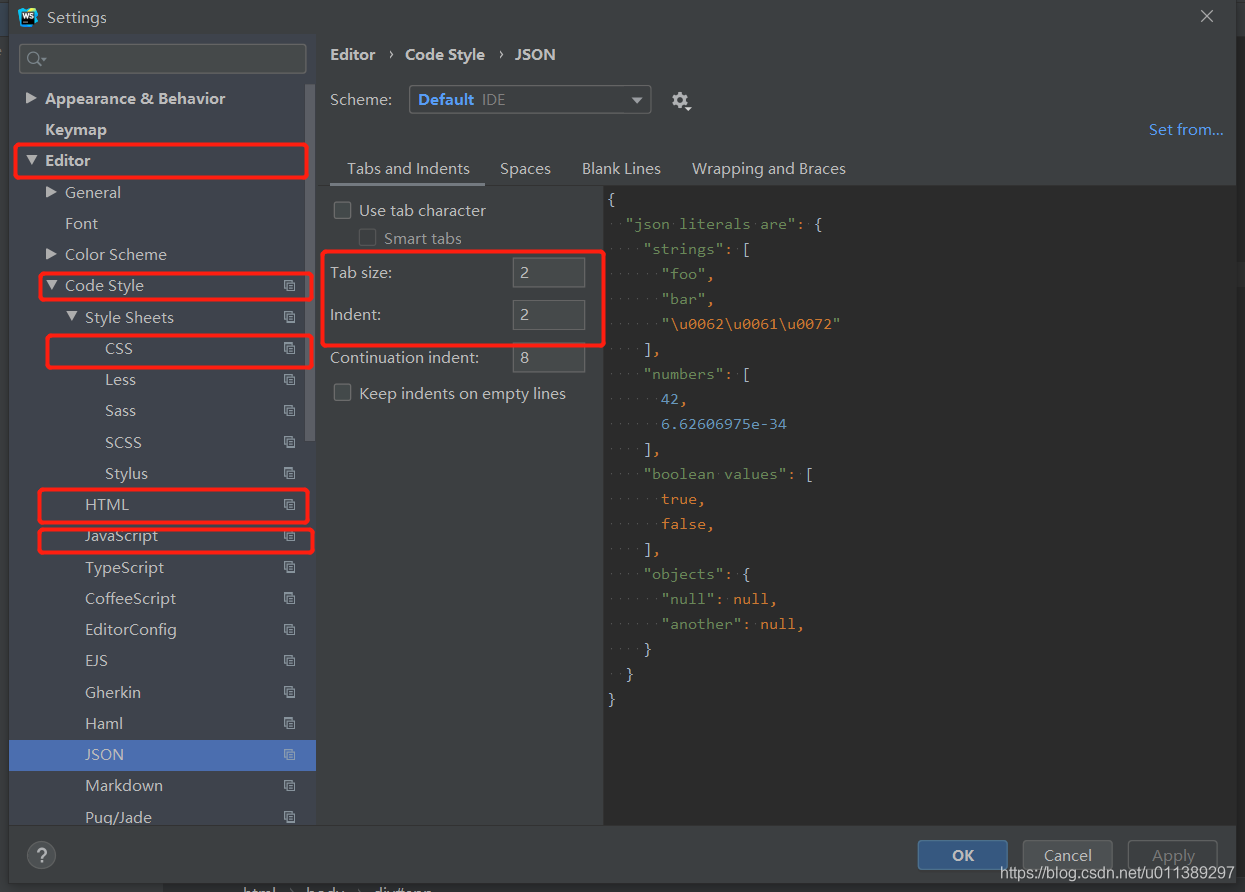This screenshot has width=1245, height=892.
Task: Click the Editor breadcrumb link
Action: [x=353, y=55]
